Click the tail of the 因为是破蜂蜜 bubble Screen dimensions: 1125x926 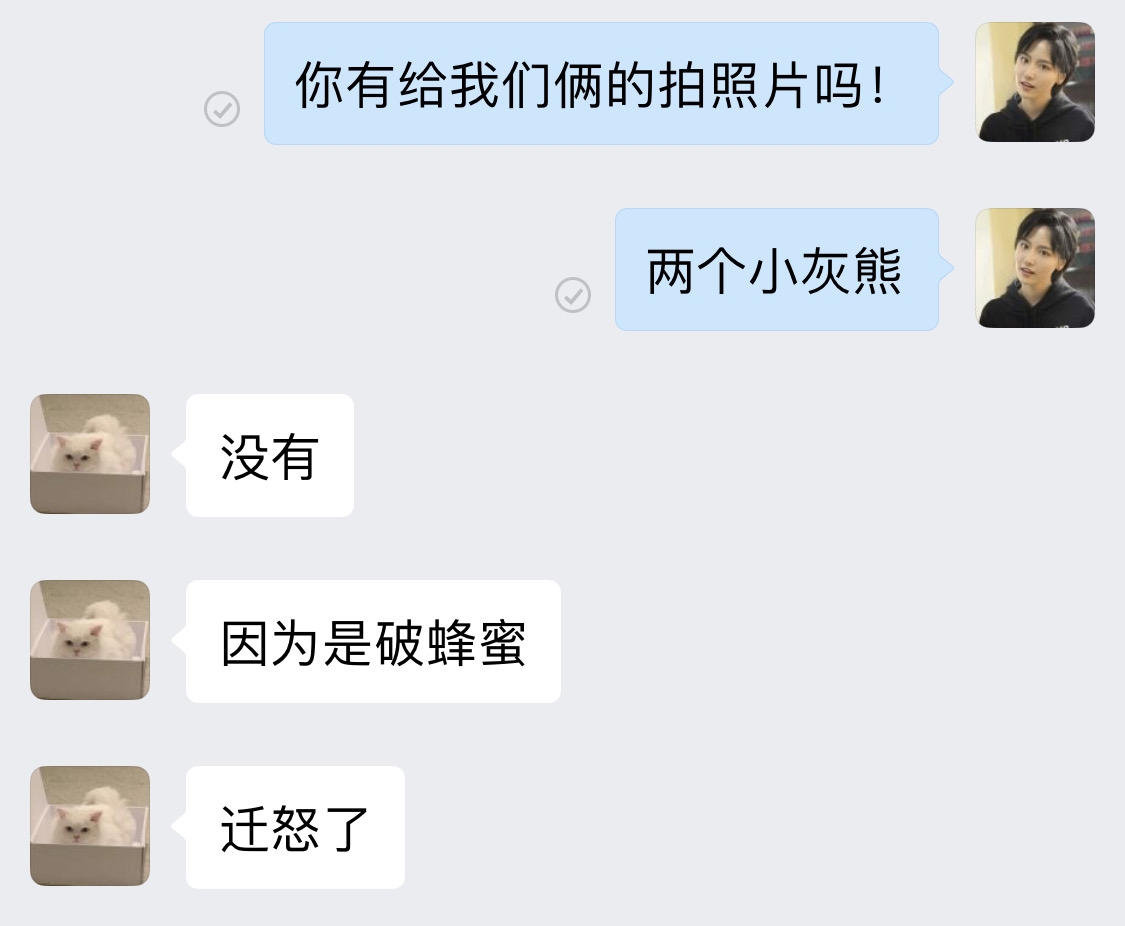[179, 640]
